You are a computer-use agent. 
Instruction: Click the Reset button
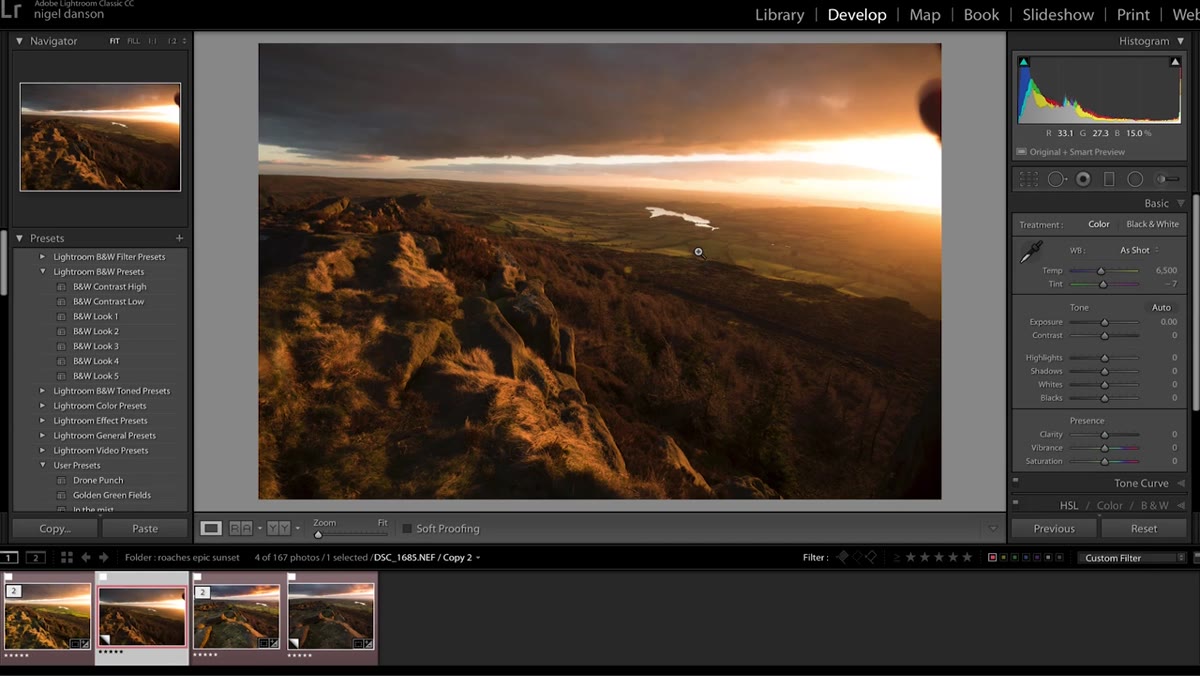pos(1144,528)
